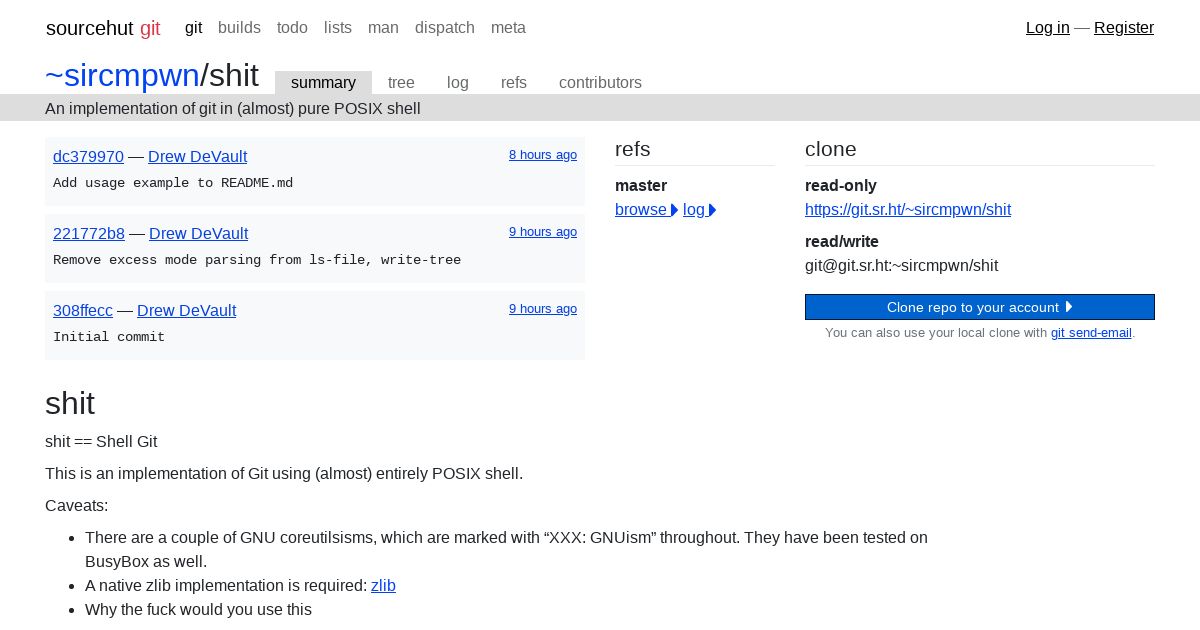
Task: Open the git service nav item
Action: 193,28
